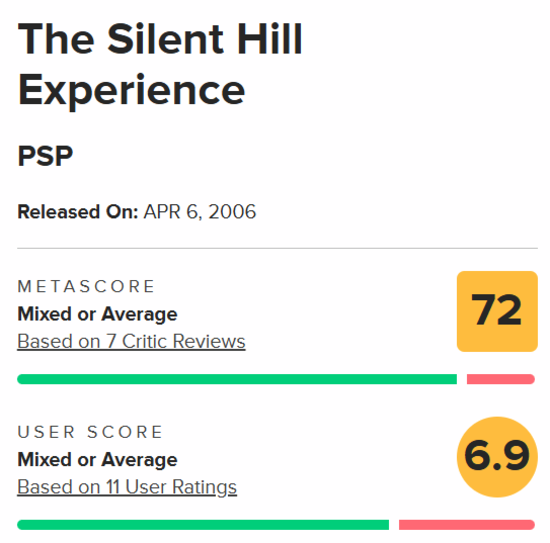Click the horizontal divider below release date
The height and width of the screenshot is (543, 550).
(x=277, y=248)
